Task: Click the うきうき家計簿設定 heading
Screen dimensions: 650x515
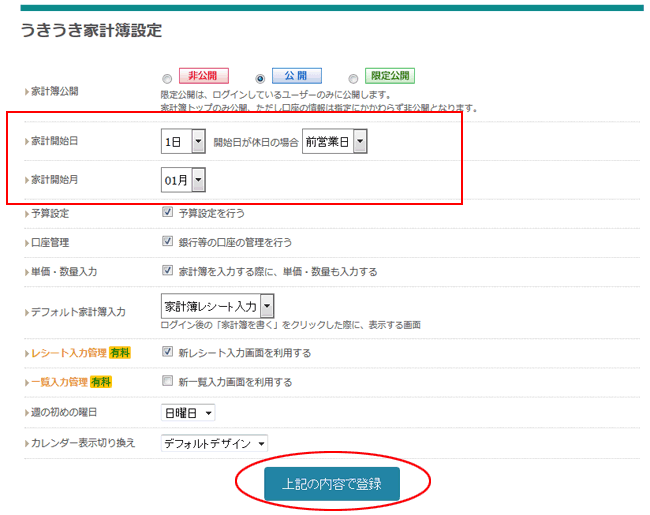Action: 91,31
